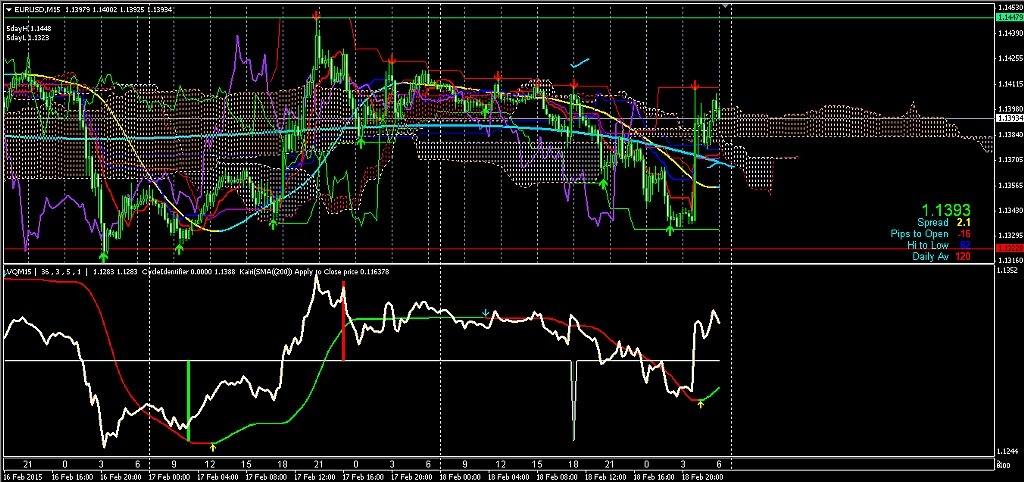Click the 1.14390 price scale label
This screenshot has width=1024, height=482.
(x=1010, y=33)
